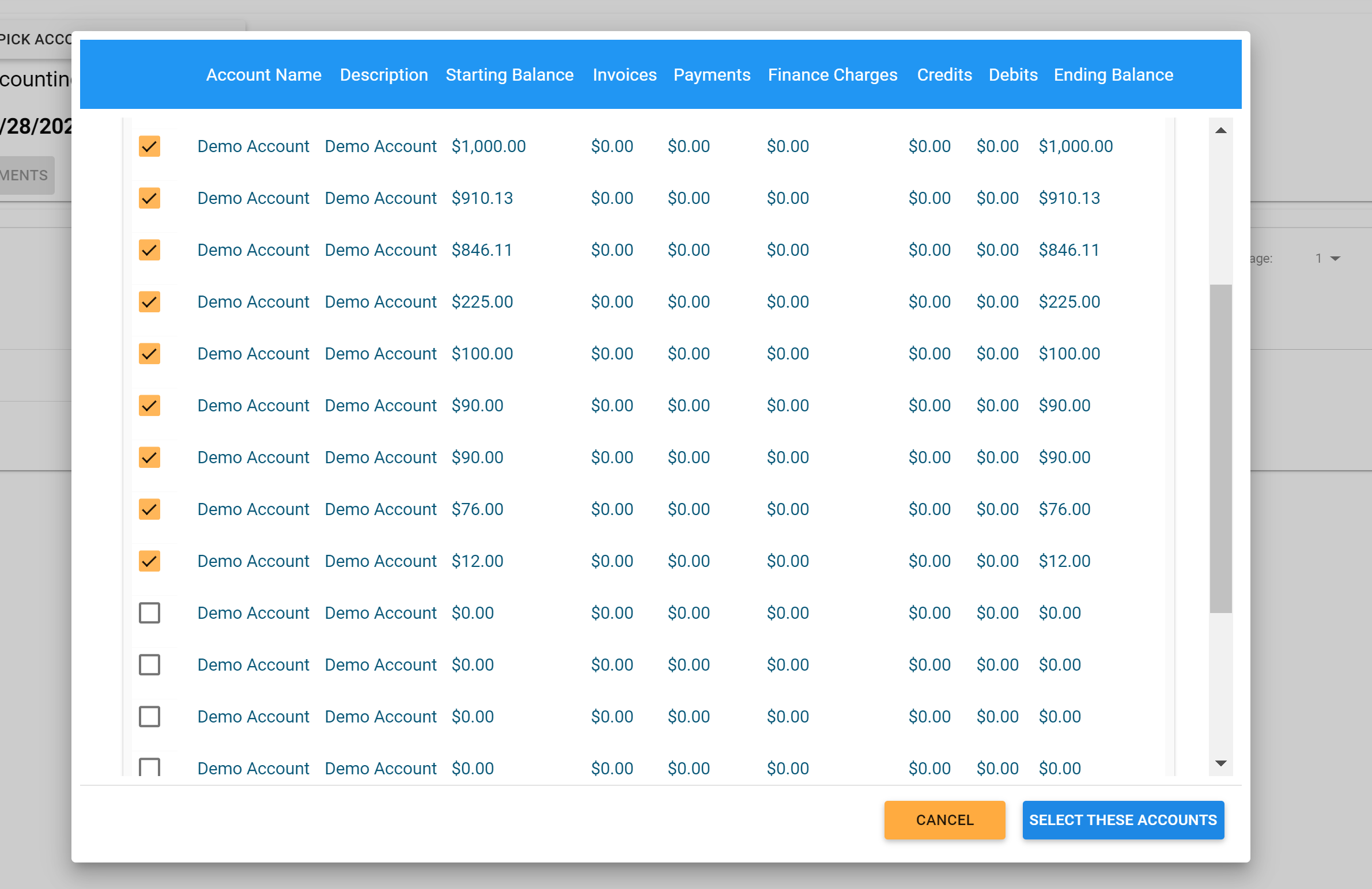
Task: Toggle the $100.00 account checkbox
Action: click(149, 354)
